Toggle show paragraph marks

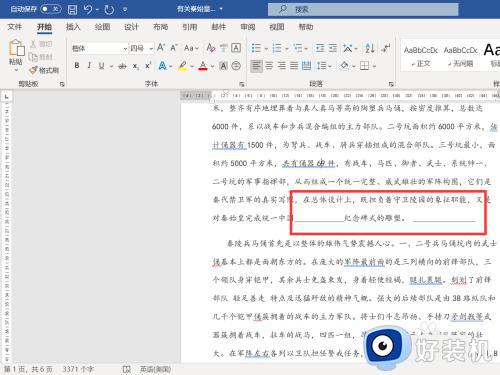[x=386, y=48]
